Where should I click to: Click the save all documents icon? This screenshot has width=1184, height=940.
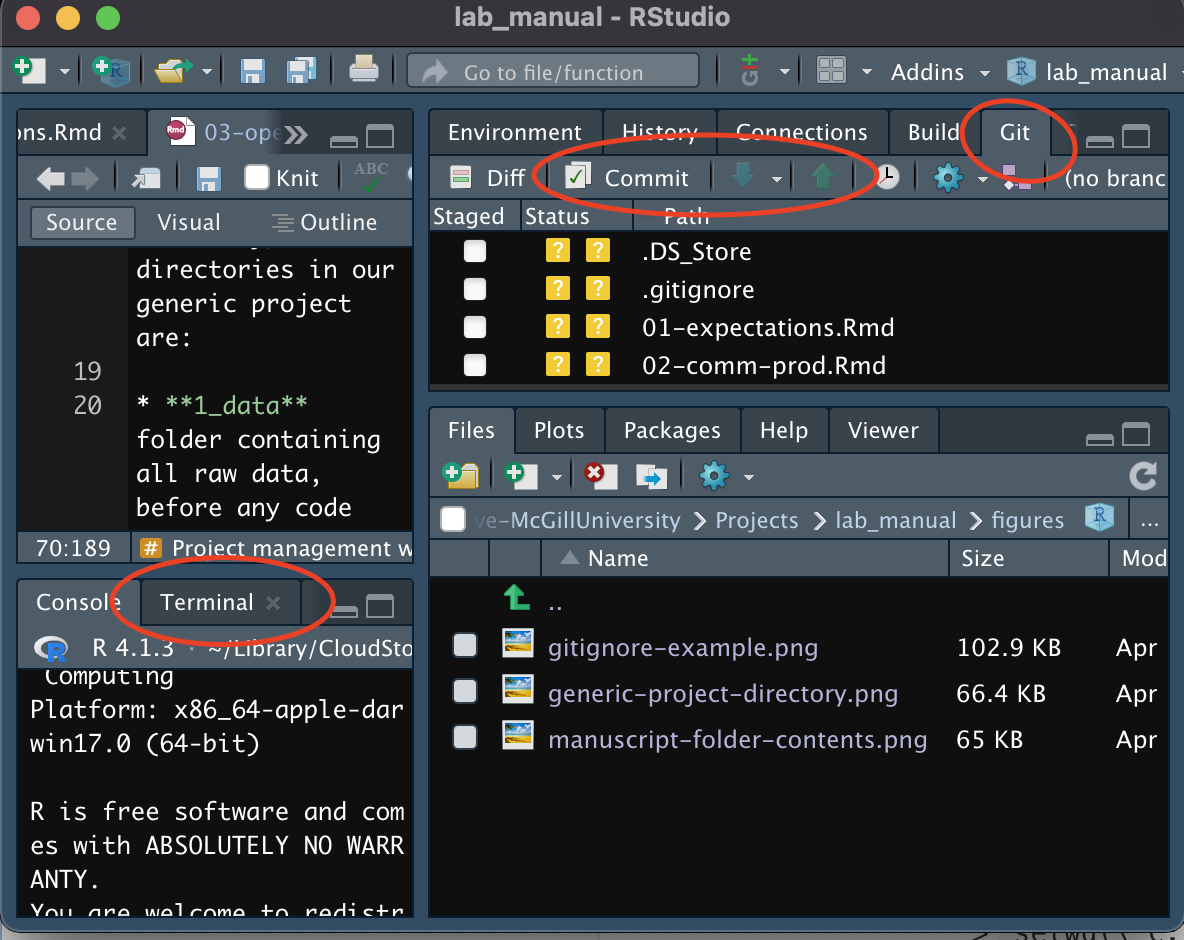(x=301, y=71)
